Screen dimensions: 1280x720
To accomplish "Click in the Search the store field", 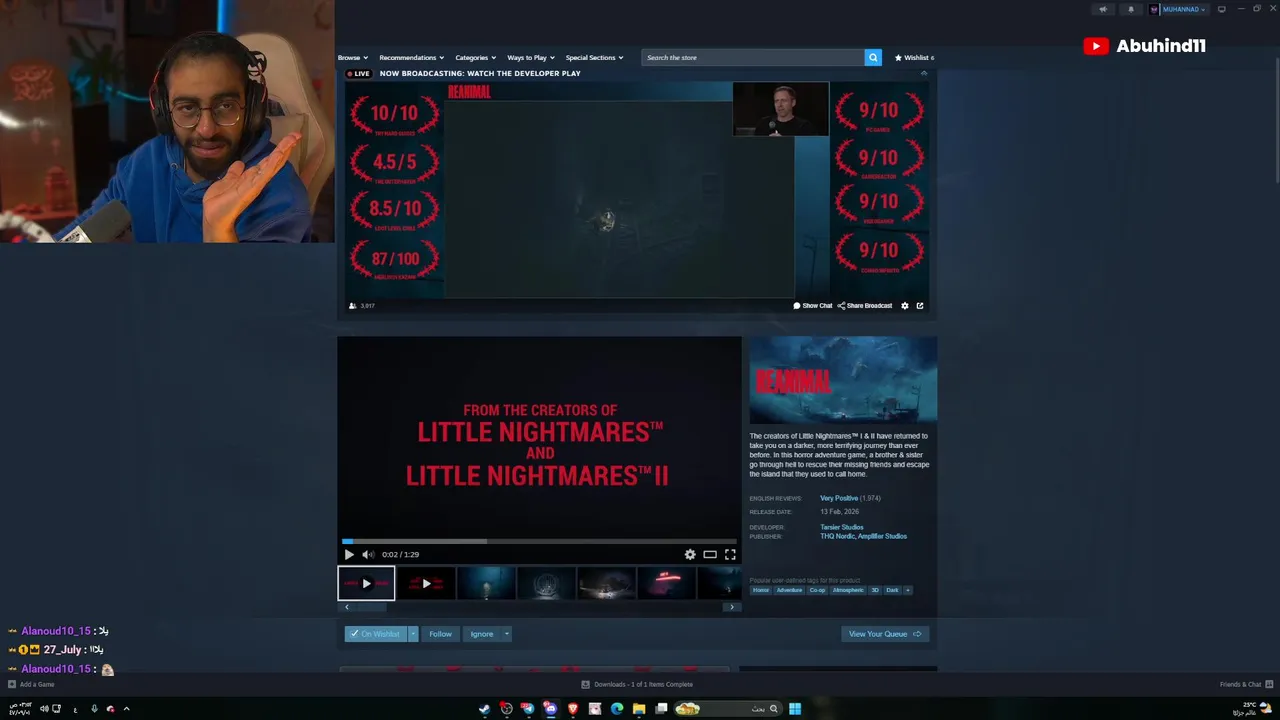I will click(x=752, y=58).
